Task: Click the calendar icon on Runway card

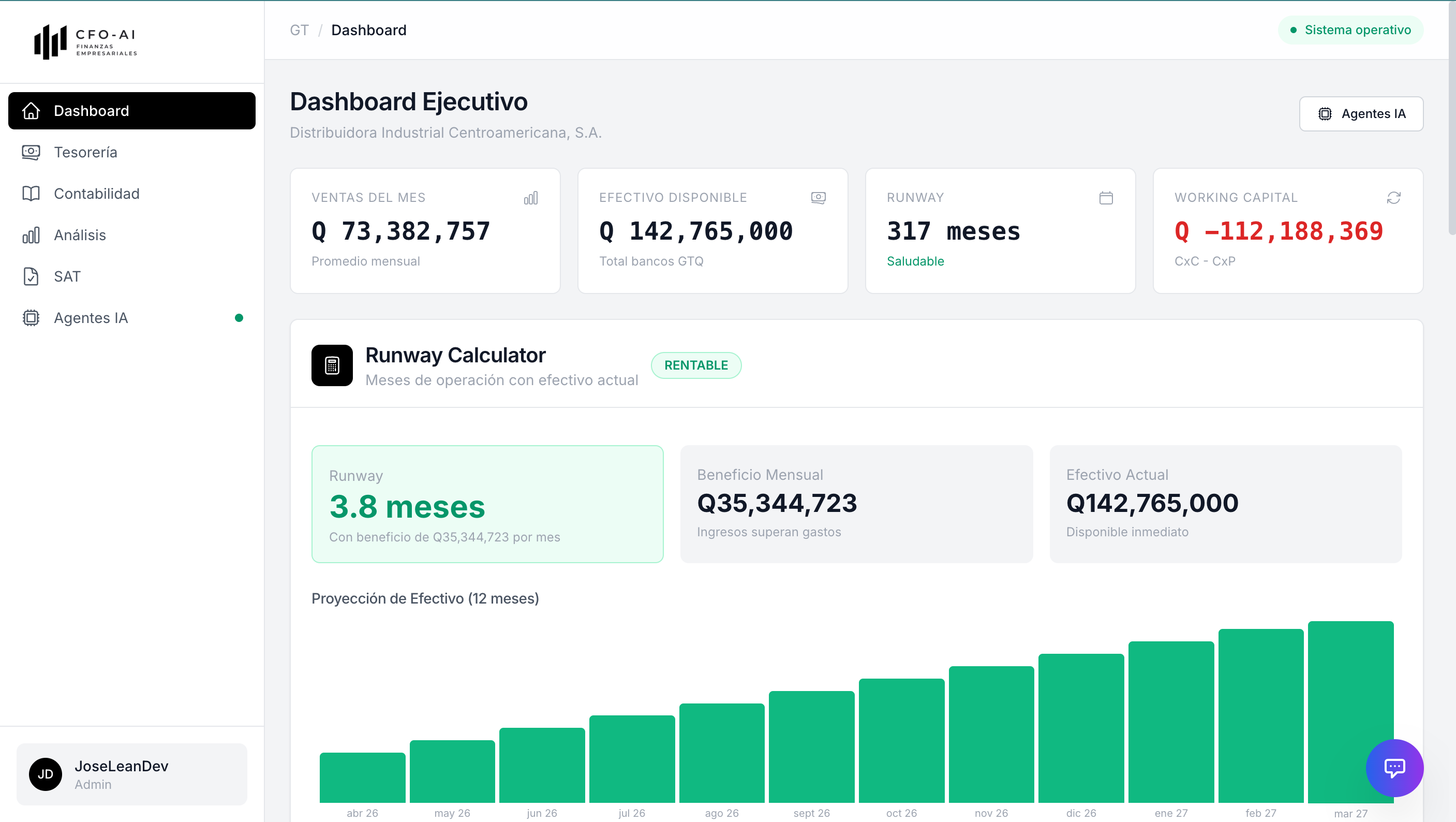Action: pos(1106,198)
